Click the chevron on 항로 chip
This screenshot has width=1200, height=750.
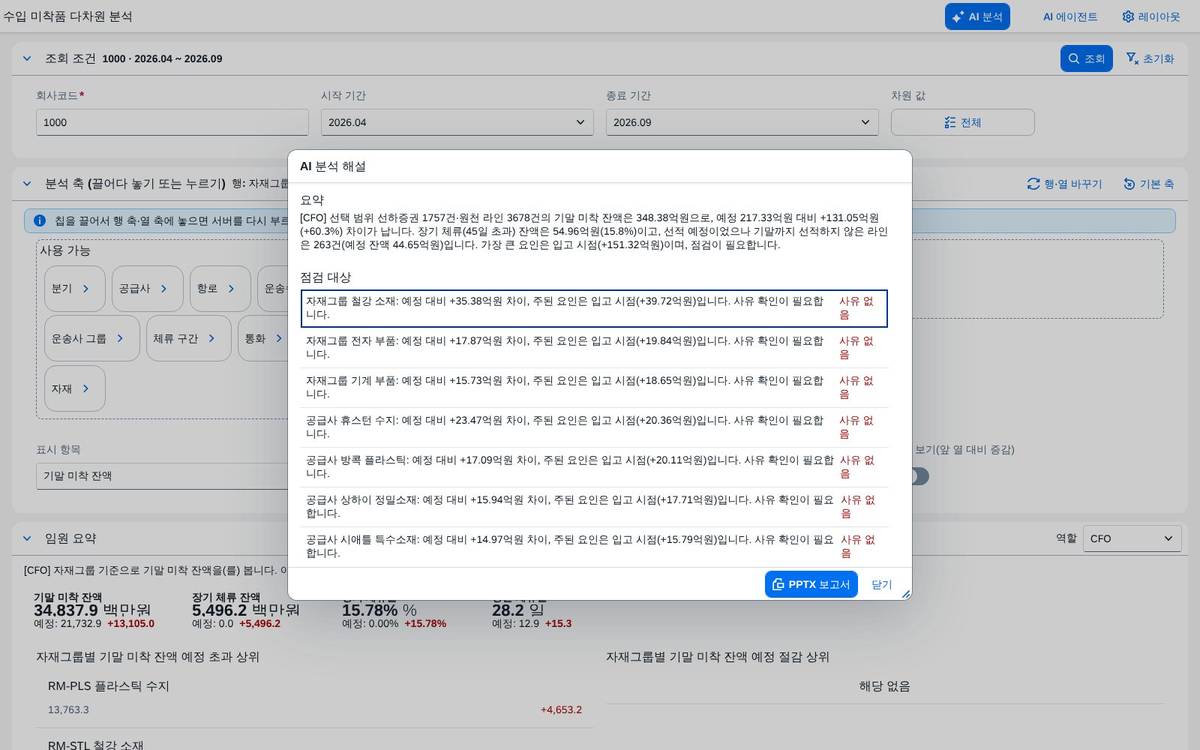coord(231,288)
